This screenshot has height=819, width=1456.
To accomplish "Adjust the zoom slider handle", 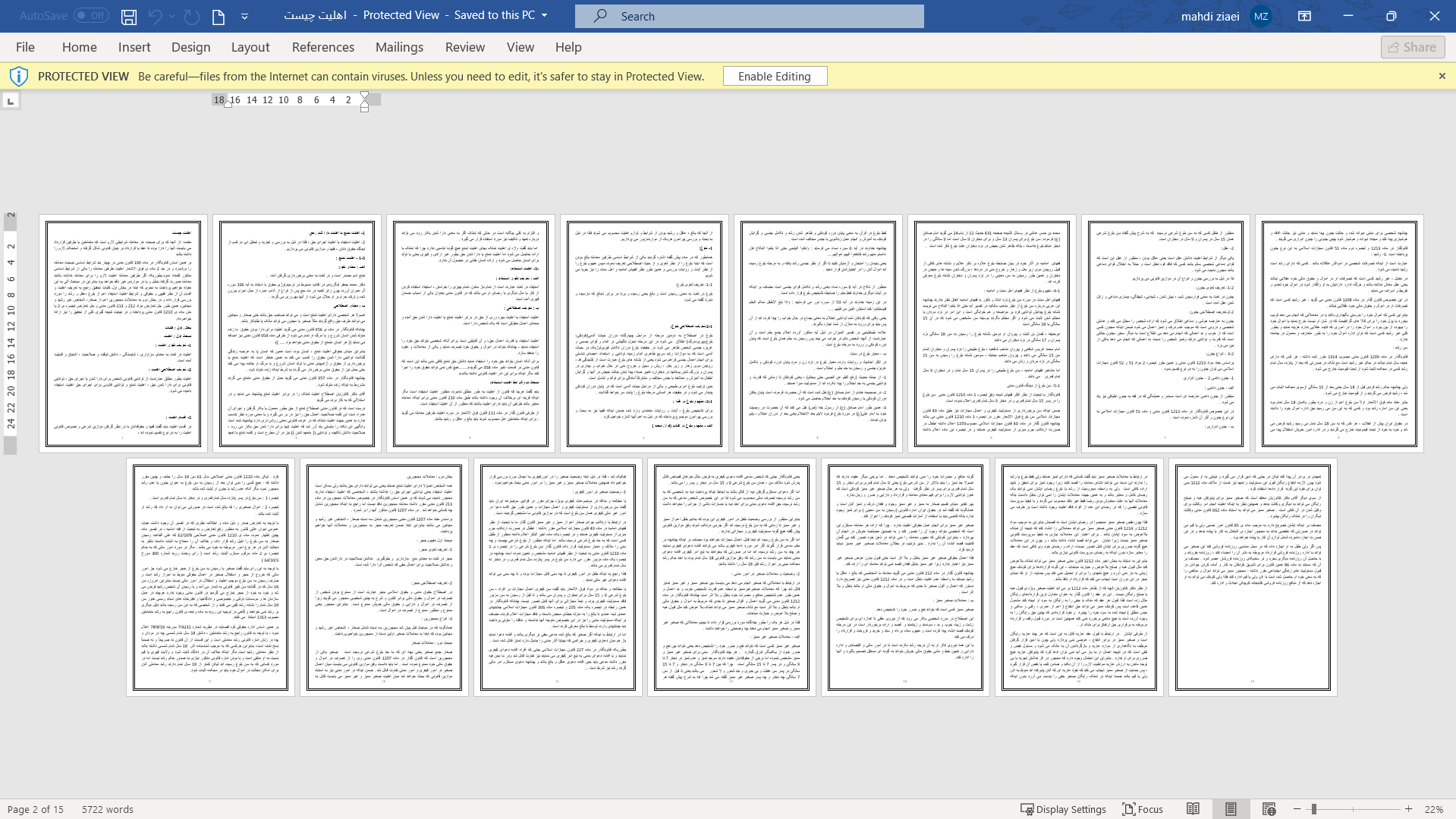I will click(x=1313, y=809).
